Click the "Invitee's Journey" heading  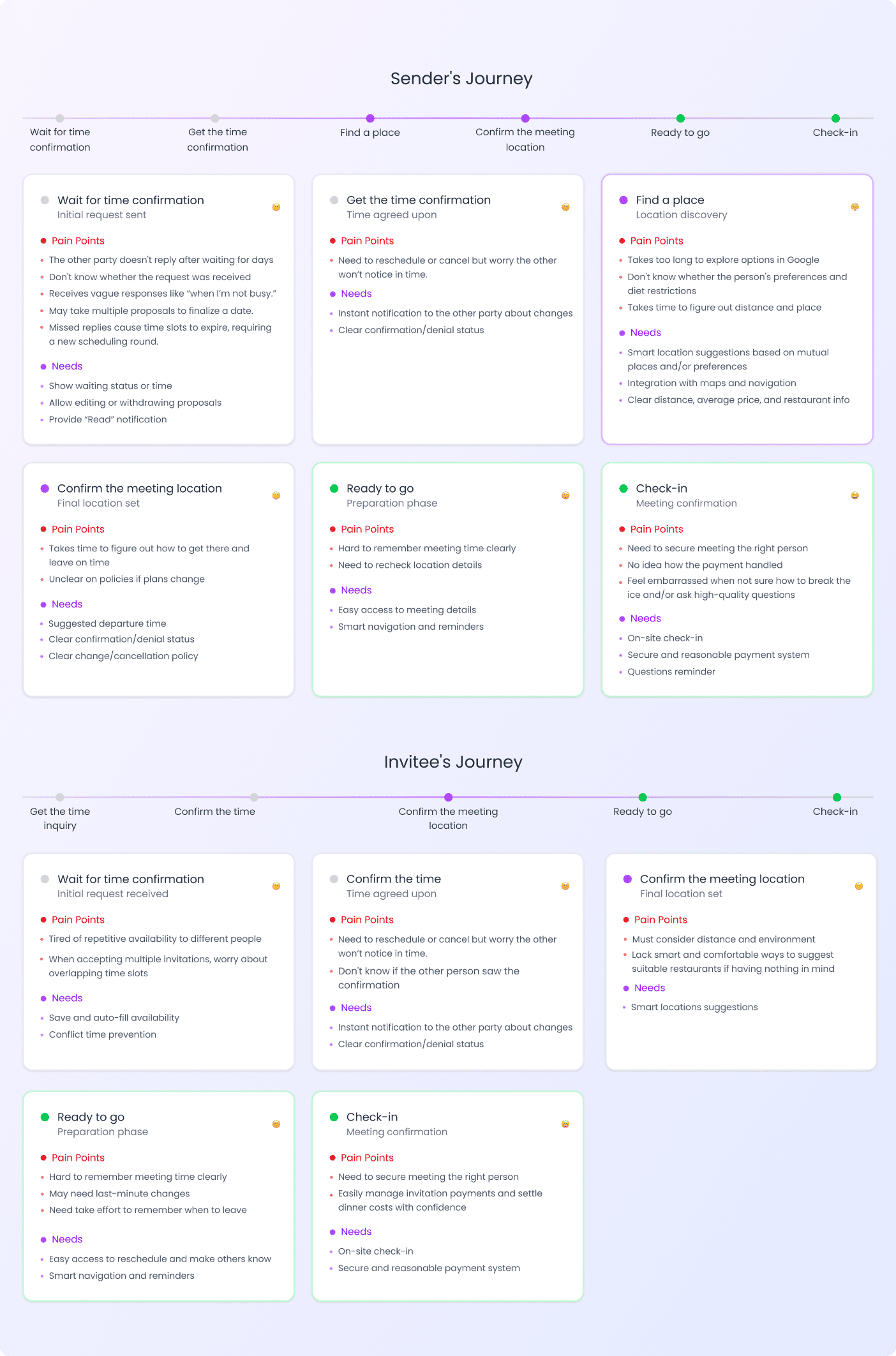pos(453,762)
